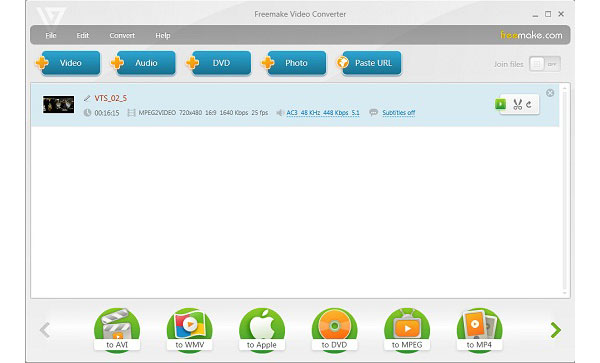The width and height of the screenshot is (600, 363).
Task: Open the Convert menu
Action: coord(122,36)
